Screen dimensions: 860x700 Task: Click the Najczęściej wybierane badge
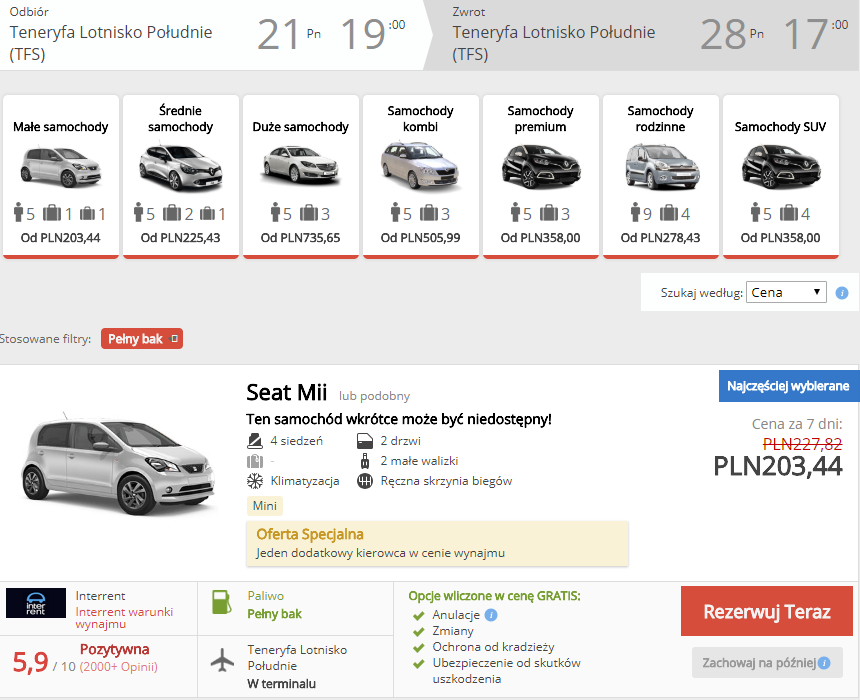pyautogui.click(x=789, y=386)
